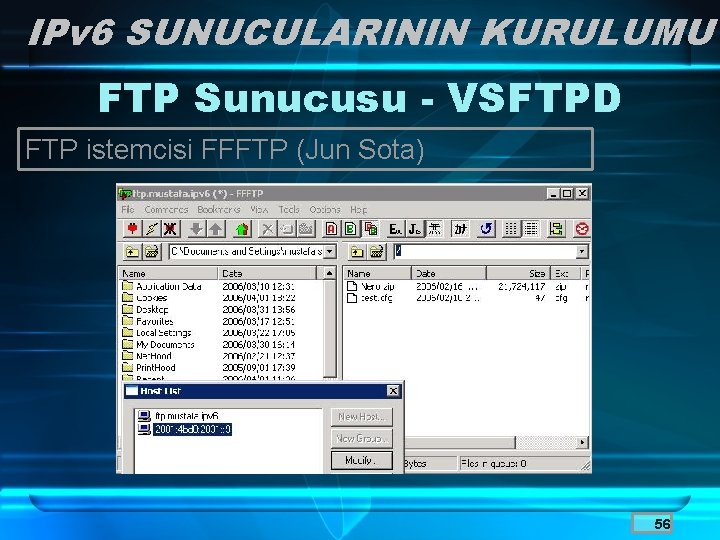The width and height of the screenshot is (720, 540).
Task: Close the Host List dialog
Action: 394,391
